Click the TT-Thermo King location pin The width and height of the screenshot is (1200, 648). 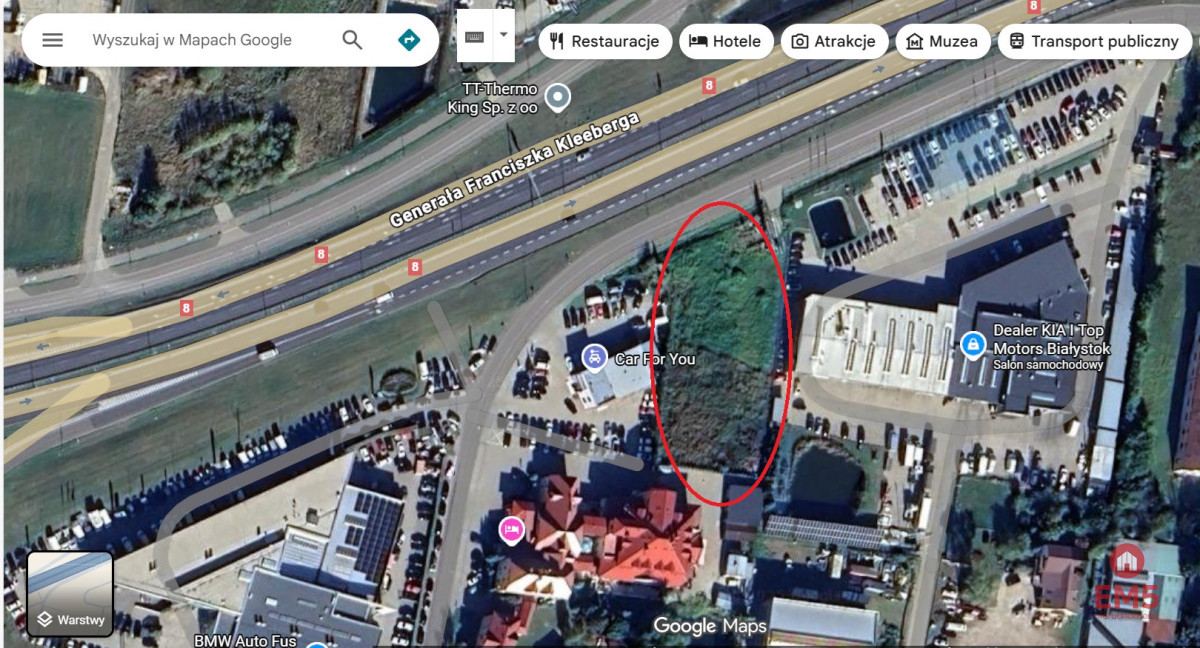[558, 97]
